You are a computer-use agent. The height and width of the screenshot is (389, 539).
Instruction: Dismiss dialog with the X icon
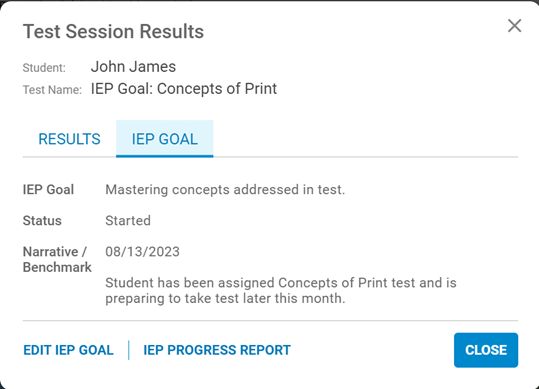(514, 26)
